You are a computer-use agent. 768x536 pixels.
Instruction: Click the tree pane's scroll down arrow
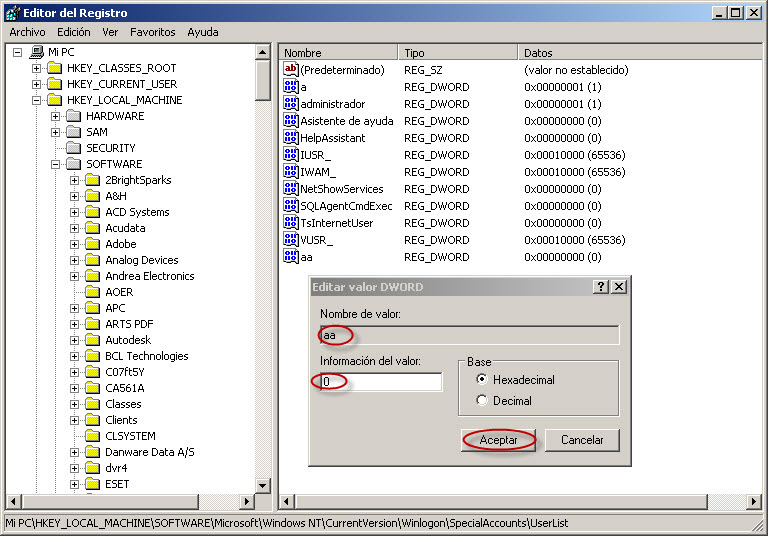coord(263,486)
